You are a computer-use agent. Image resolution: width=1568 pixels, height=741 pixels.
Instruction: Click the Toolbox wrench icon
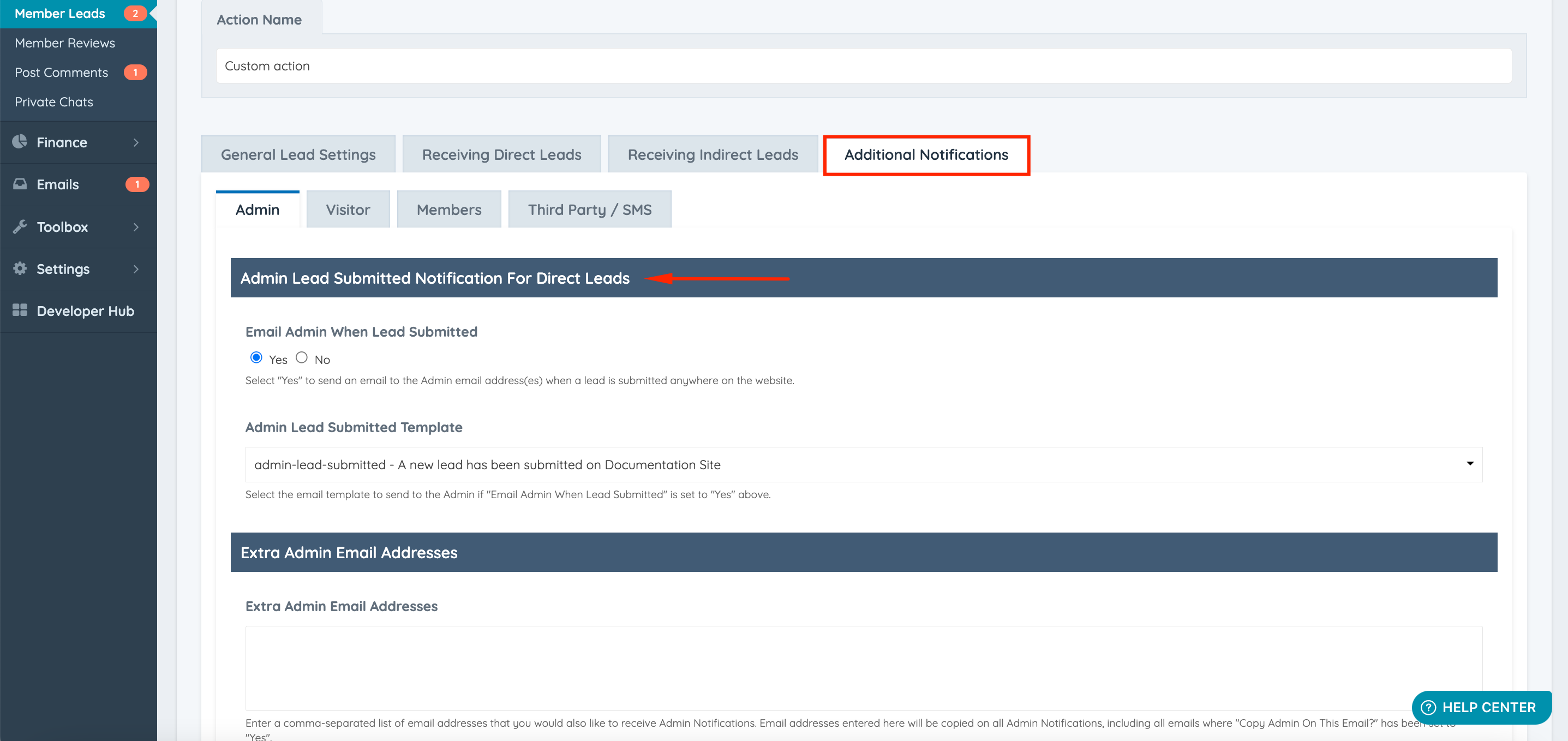coord(20,226)
